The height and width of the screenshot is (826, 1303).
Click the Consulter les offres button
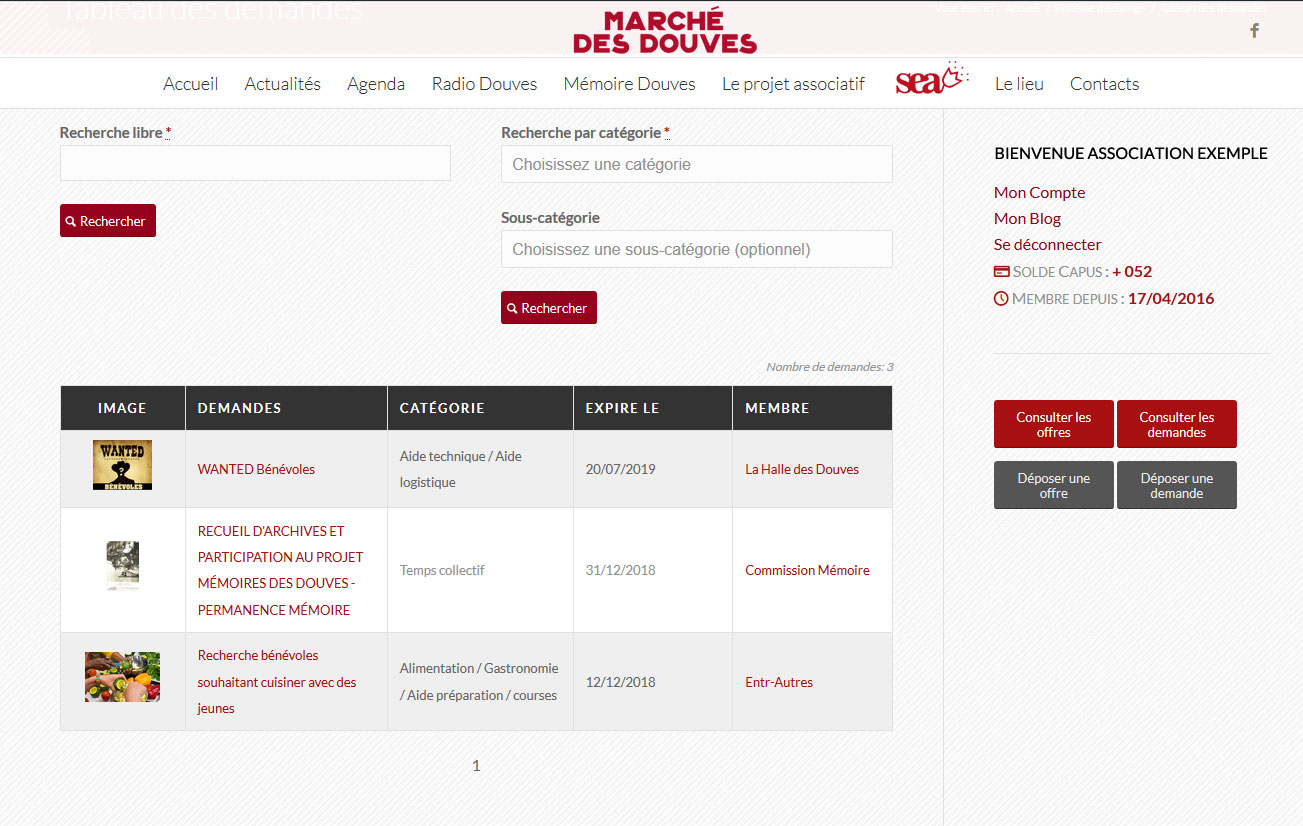[1053, 425]
